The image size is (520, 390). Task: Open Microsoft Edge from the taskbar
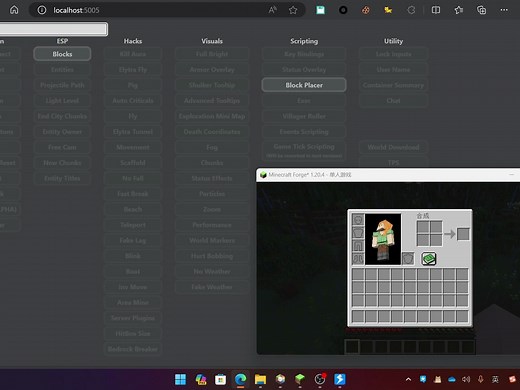click(240, 379)
